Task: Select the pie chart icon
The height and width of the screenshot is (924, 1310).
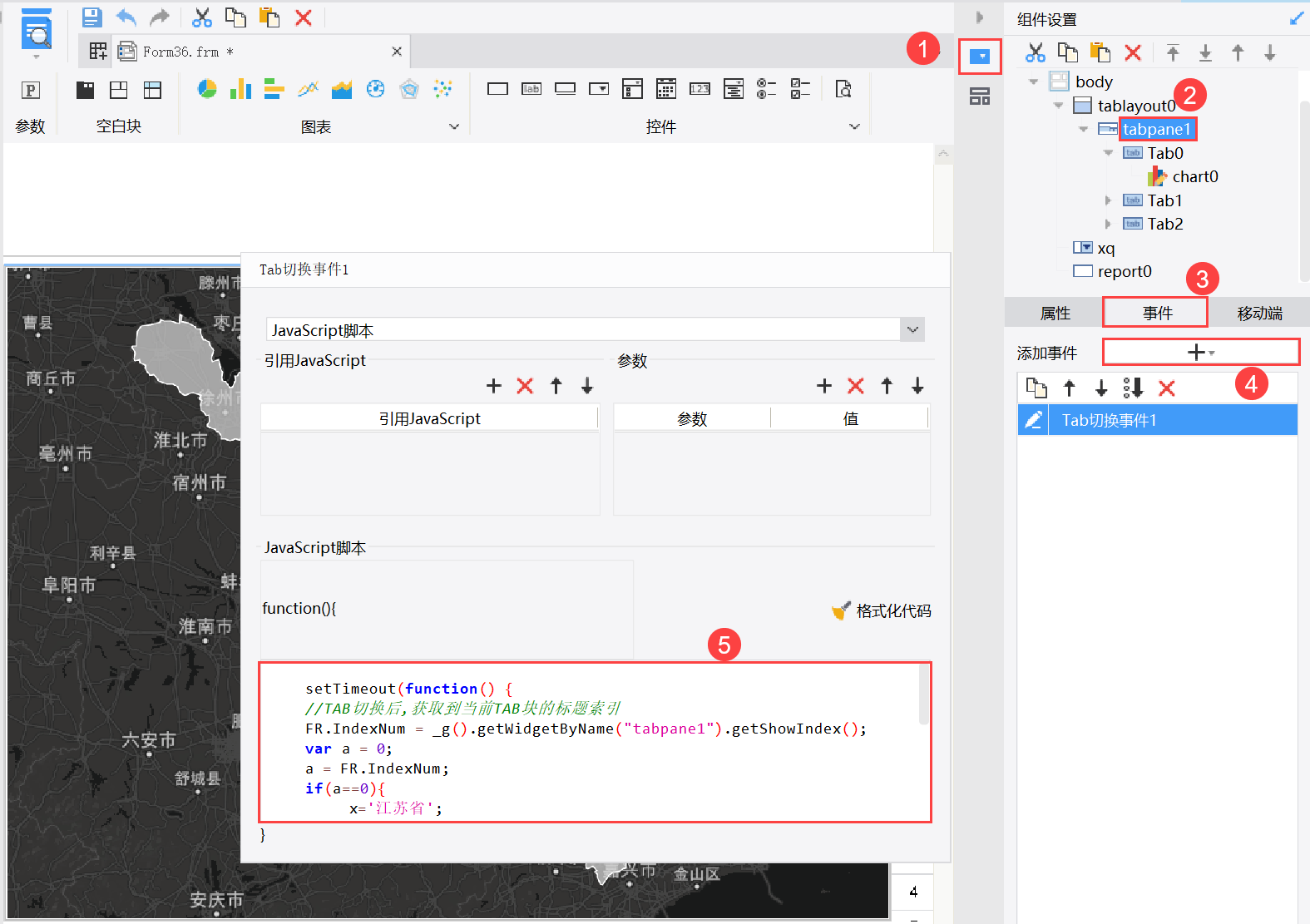Action: (x=207, y=89)
